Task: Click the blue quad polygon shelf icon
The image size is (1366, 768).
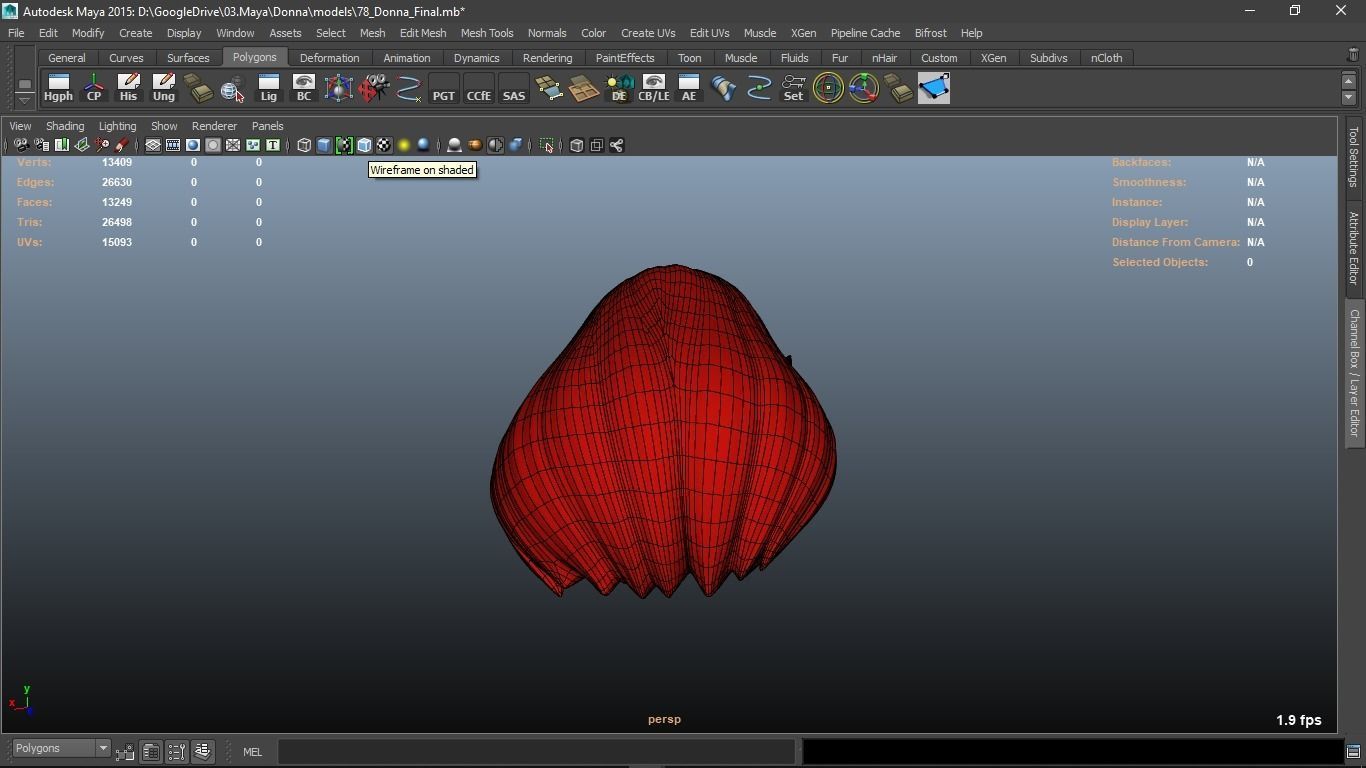Action: click(x=933, y=88)
